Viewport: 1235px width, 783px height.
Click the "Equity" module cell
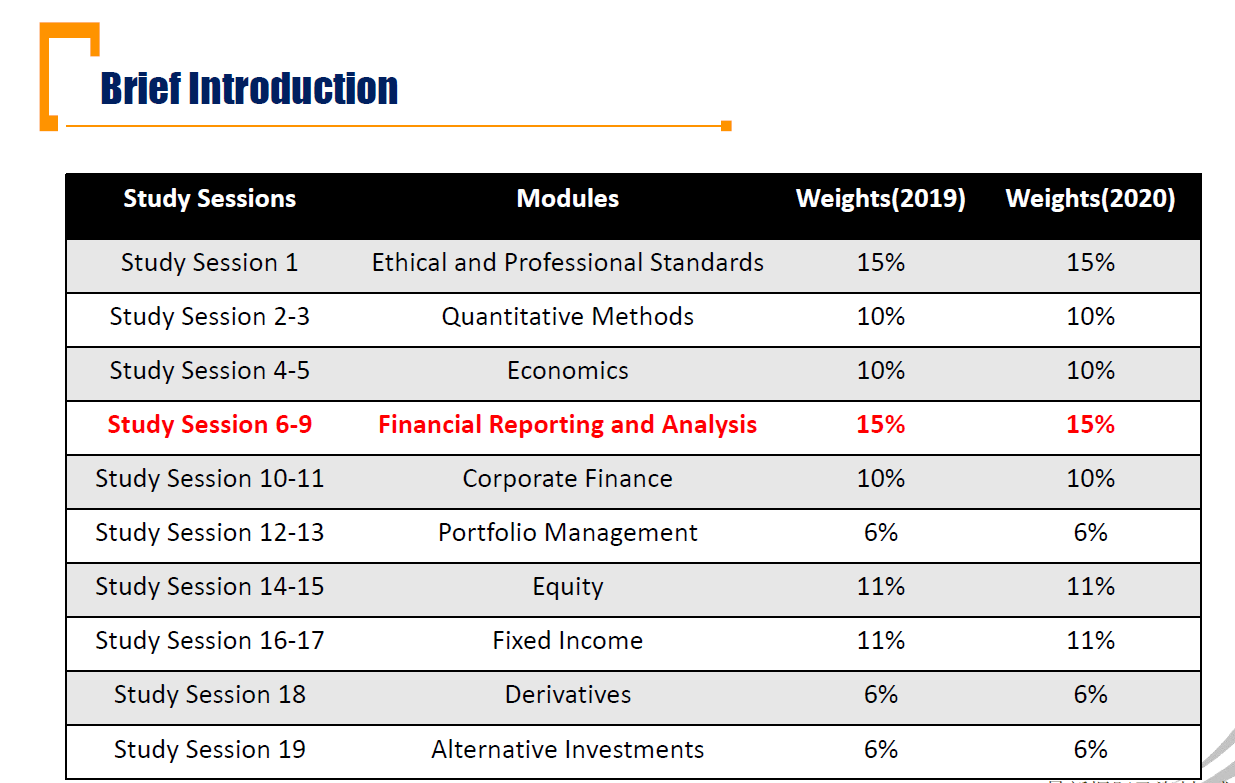[x=567, y=587]
